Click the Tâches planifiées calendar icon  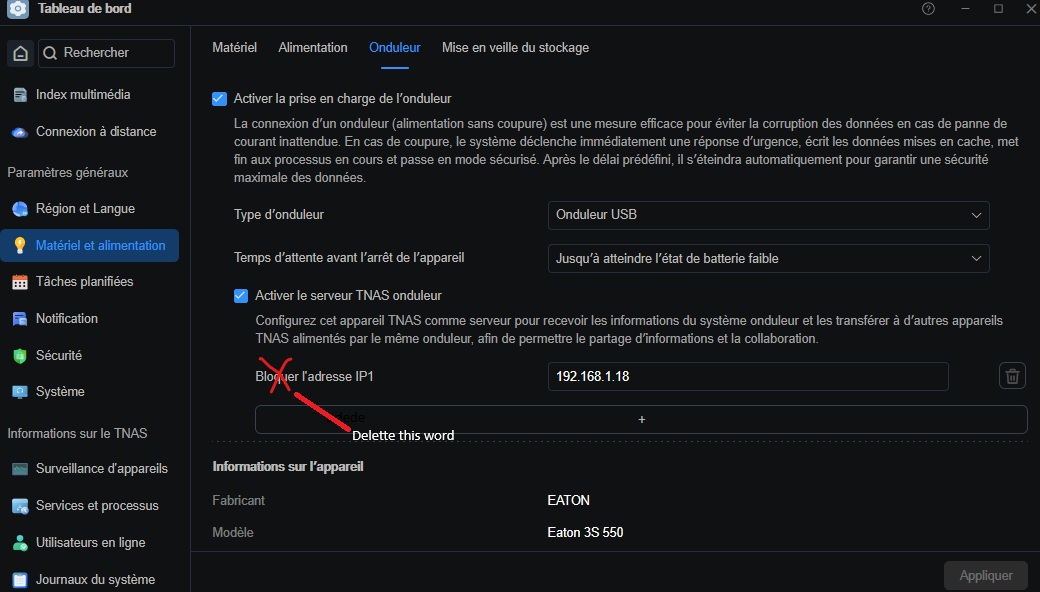20,282
